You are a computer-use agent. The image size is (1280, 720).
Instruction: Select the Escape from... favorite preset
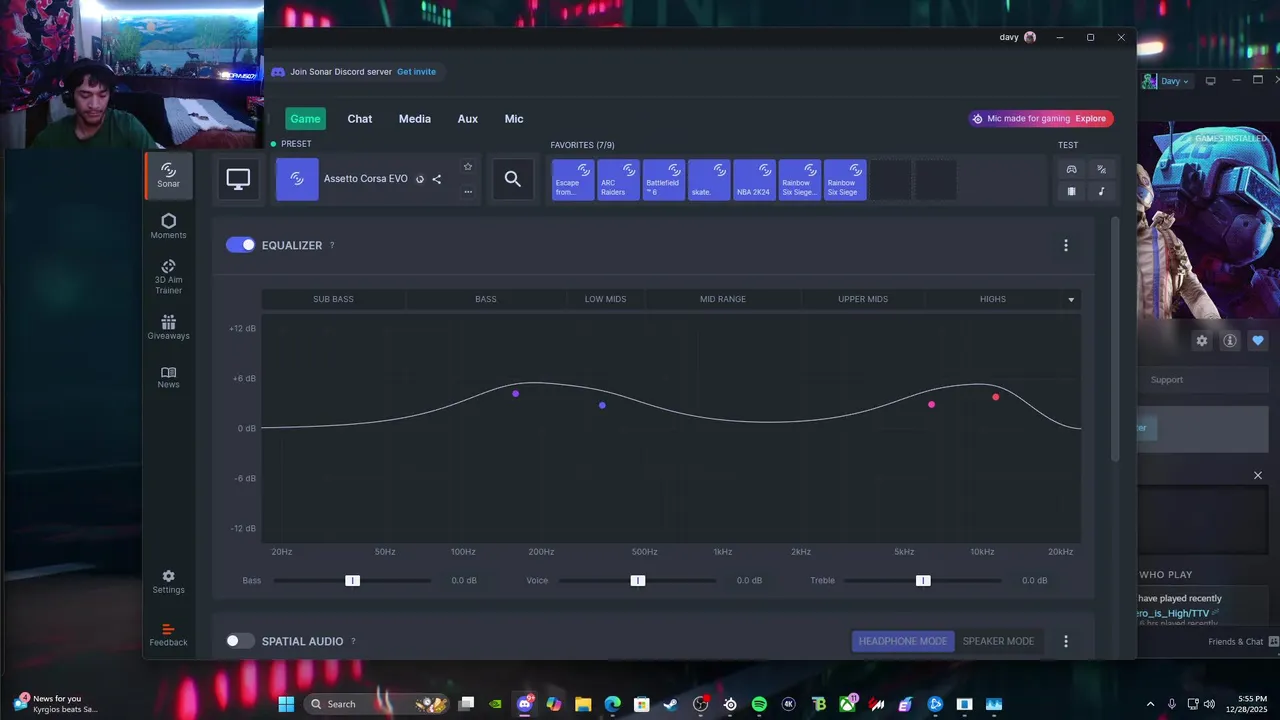[x=573, y=180]
